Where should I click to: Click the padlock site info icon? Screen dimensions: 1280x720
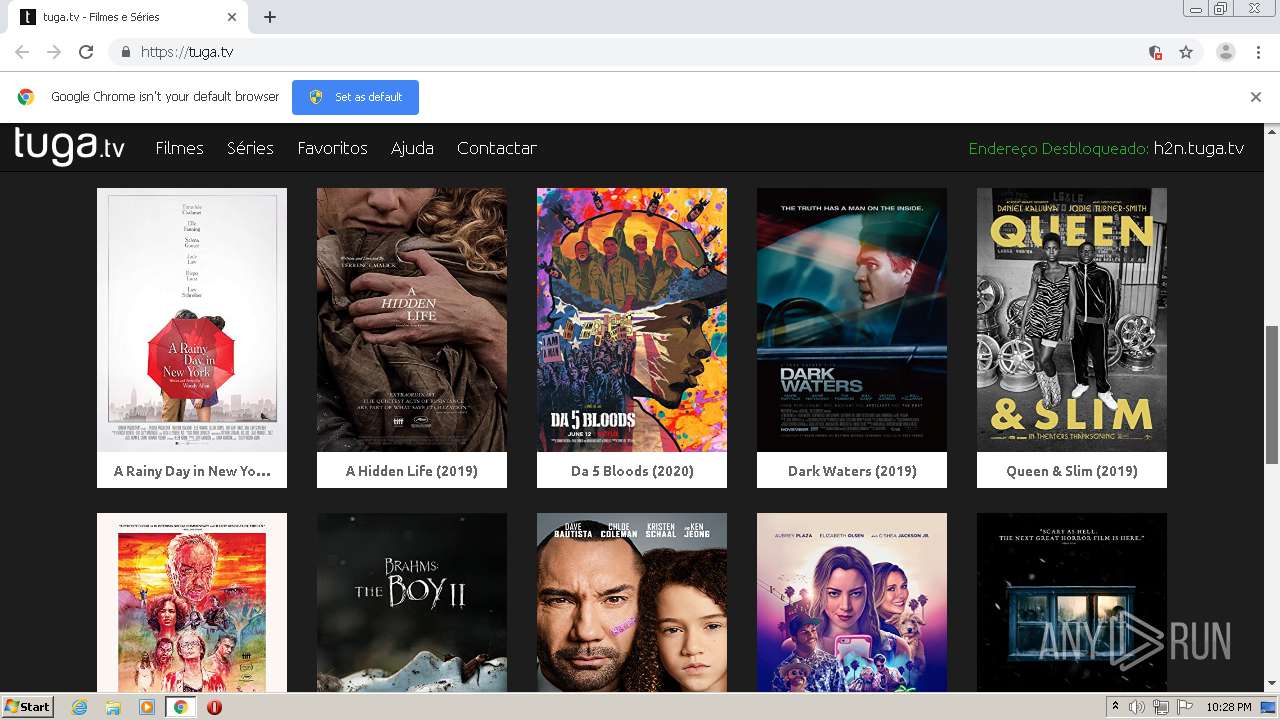[x=125, y=52]
